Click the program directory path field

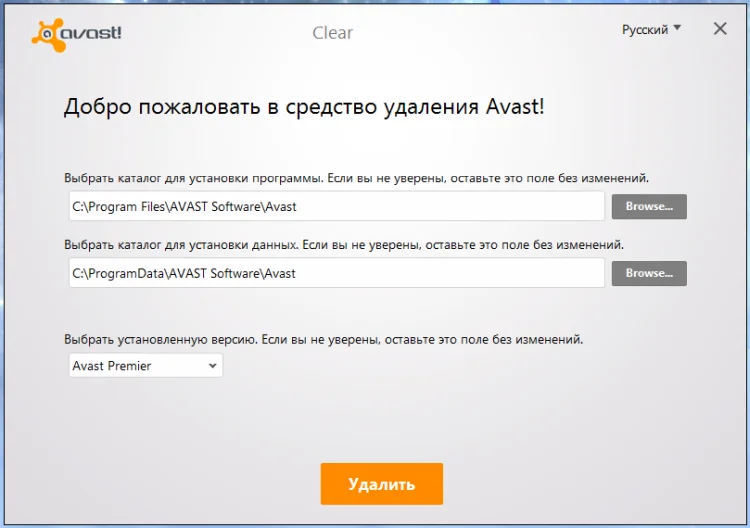[x=336, y=206]
